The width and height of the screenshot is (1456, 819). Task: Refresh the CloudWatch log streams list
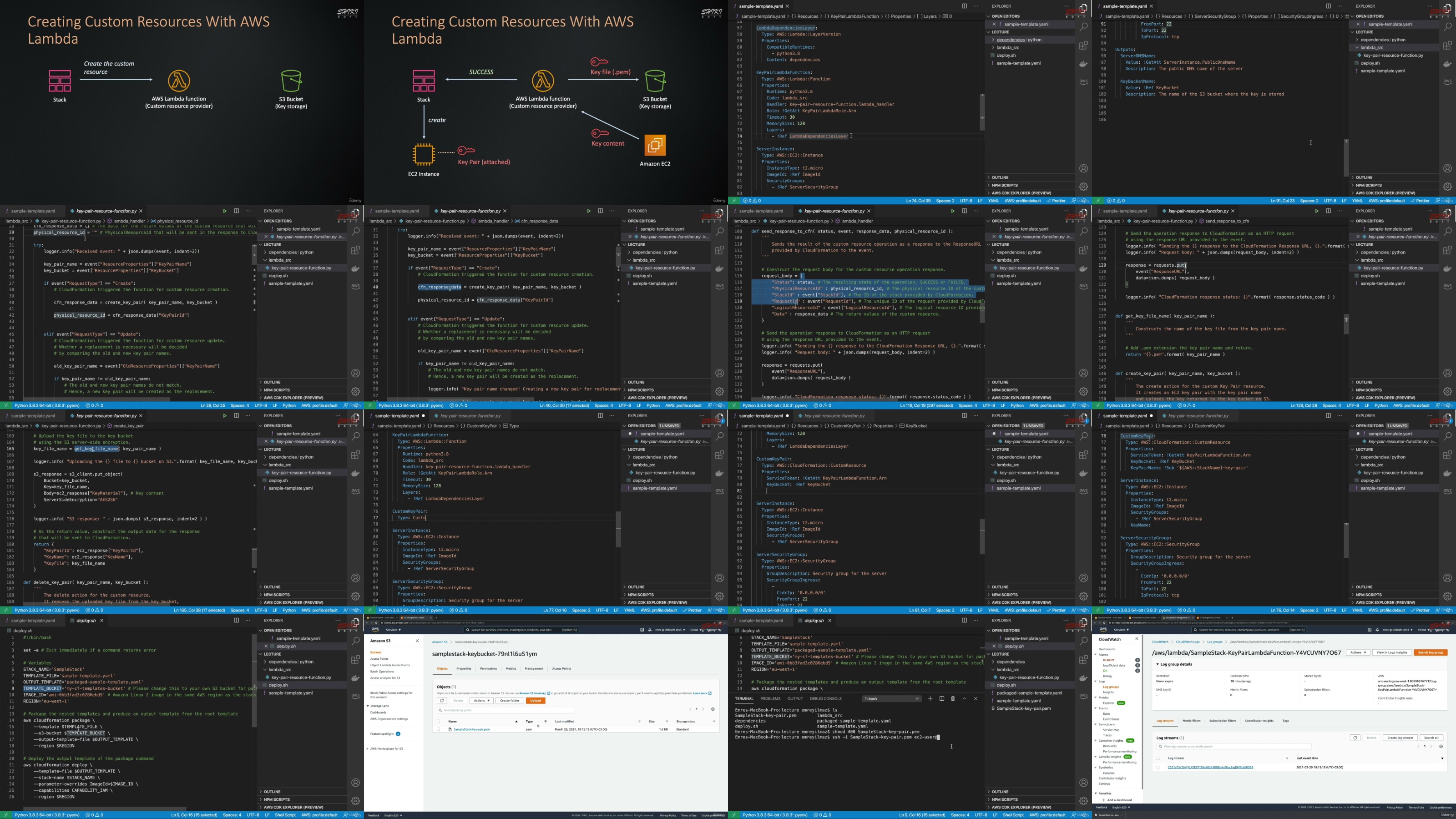pos(1355,738)
